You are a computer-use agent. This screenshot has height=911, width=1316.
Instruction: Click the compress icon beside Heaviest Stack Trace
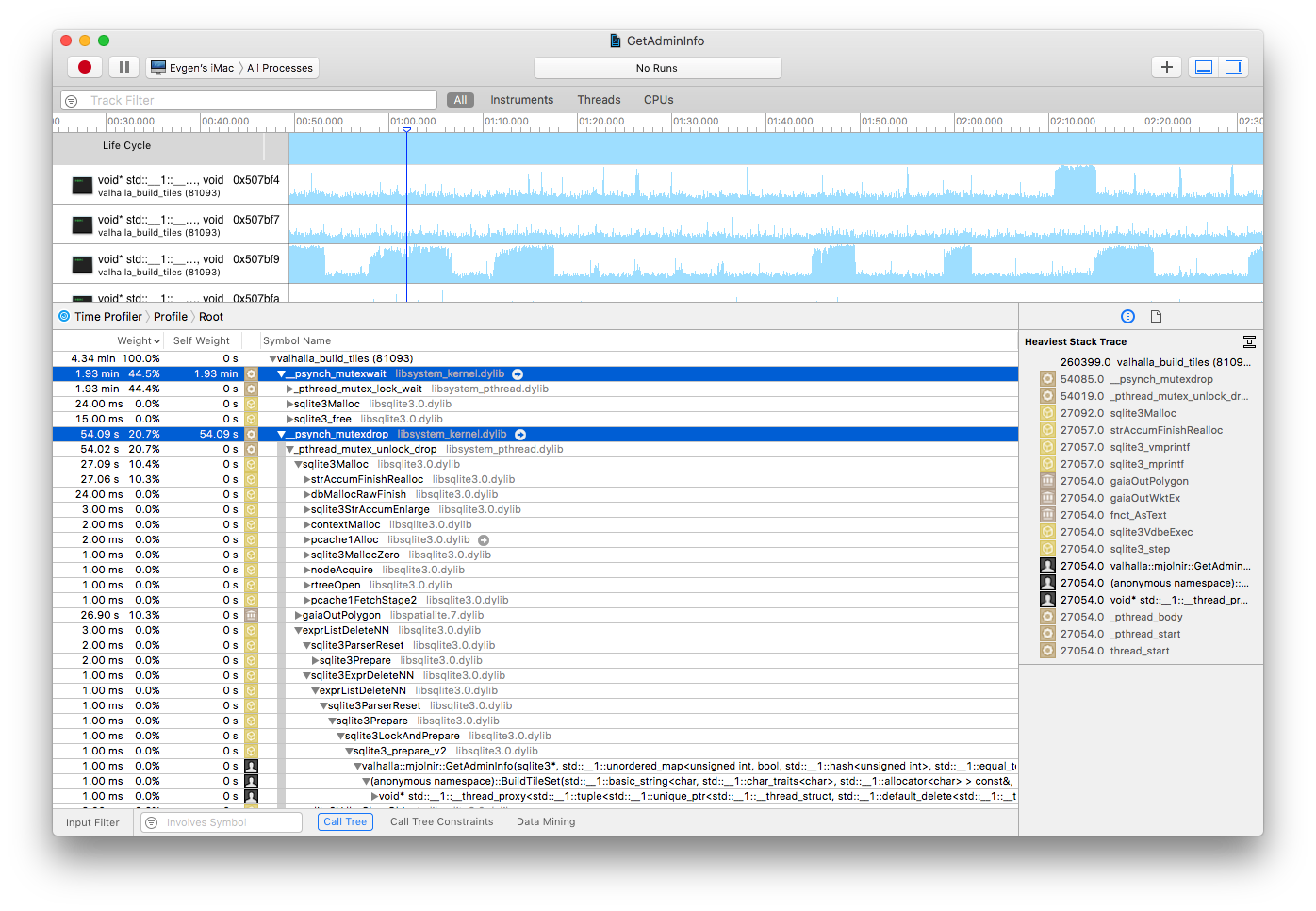tap(1249, 341)
